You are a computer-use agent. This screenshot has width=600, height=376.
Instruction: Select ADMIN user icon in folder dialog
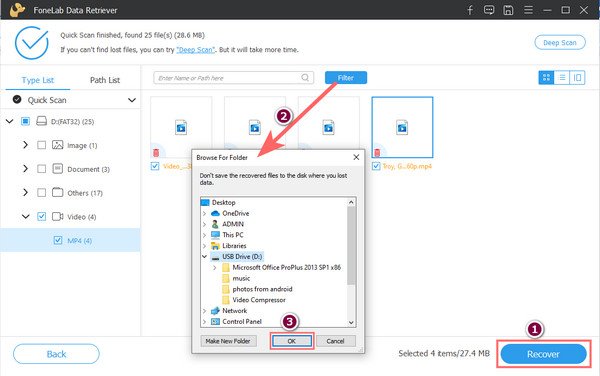click(215, 224)
